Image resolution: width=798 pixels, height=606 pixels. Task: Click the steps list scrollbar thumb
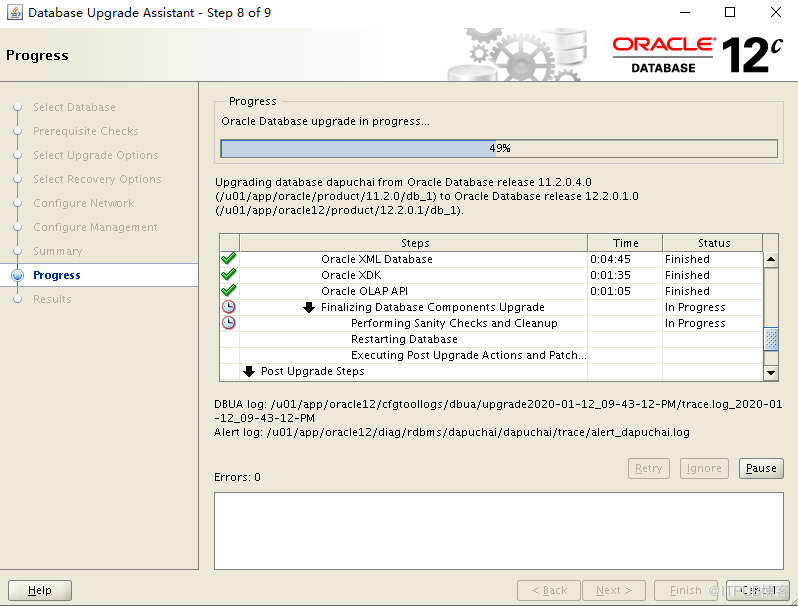coord(771,339)
